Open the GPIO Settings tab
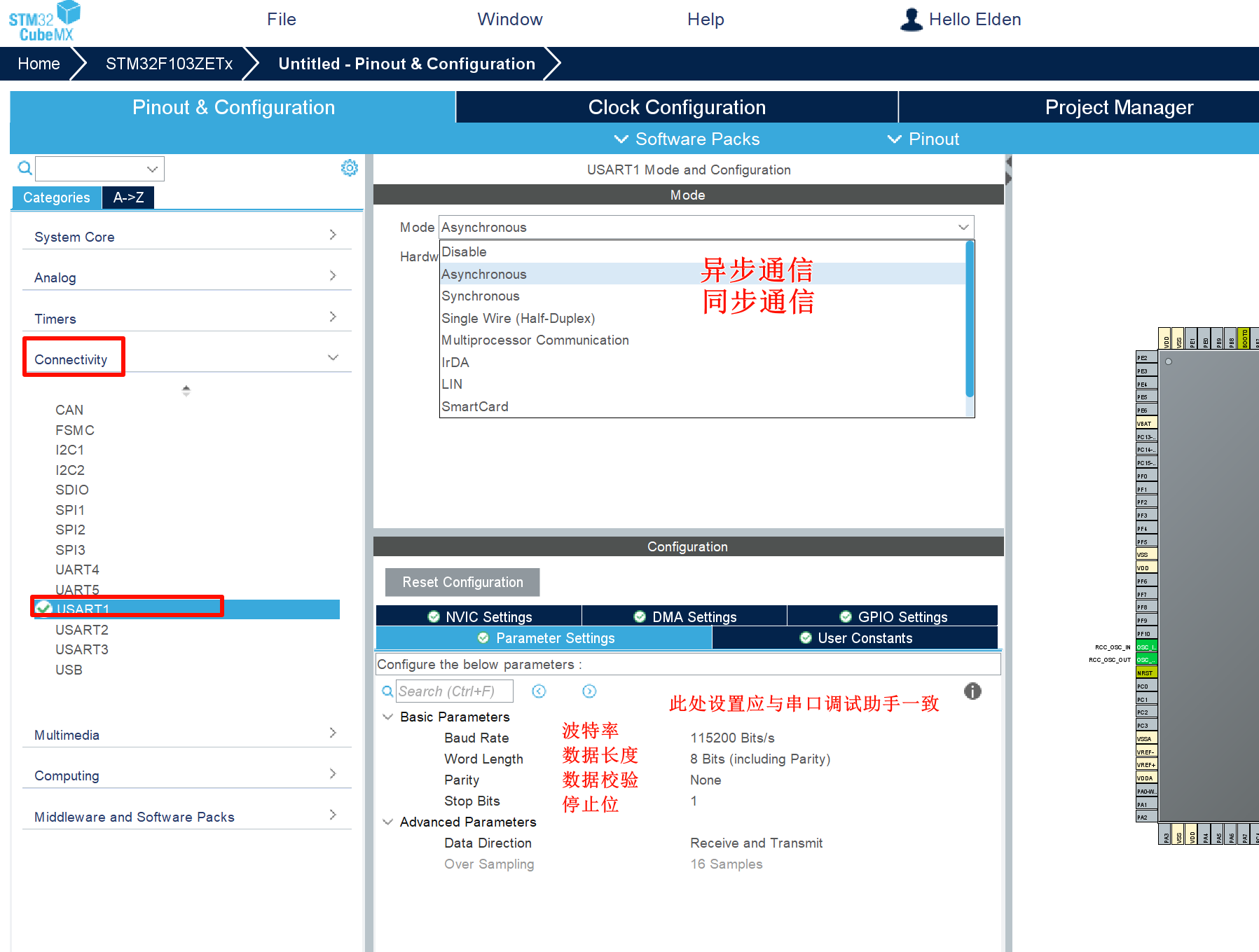The height and width of the screenshot is (952, 1259). click(x=893, y=616)
